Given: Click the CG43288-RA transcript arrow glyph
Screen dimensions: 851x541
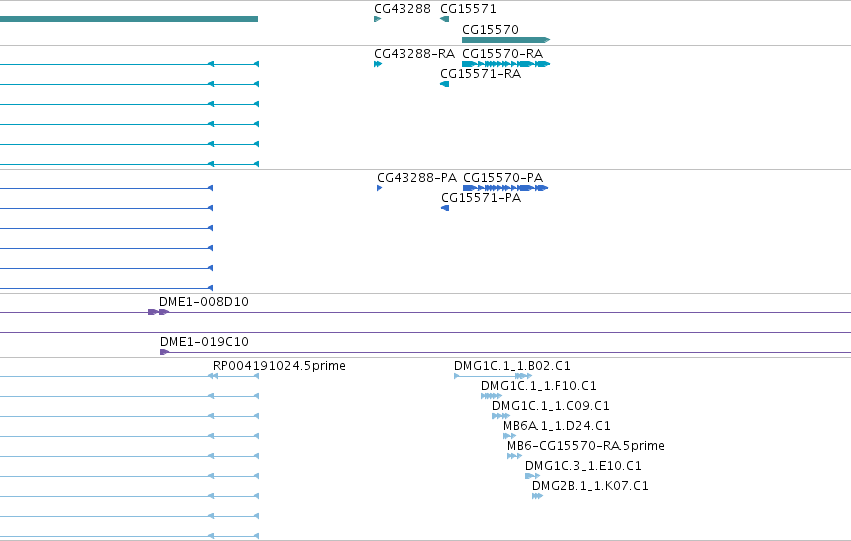Looking at the screenshot, I should coord(378,64).
